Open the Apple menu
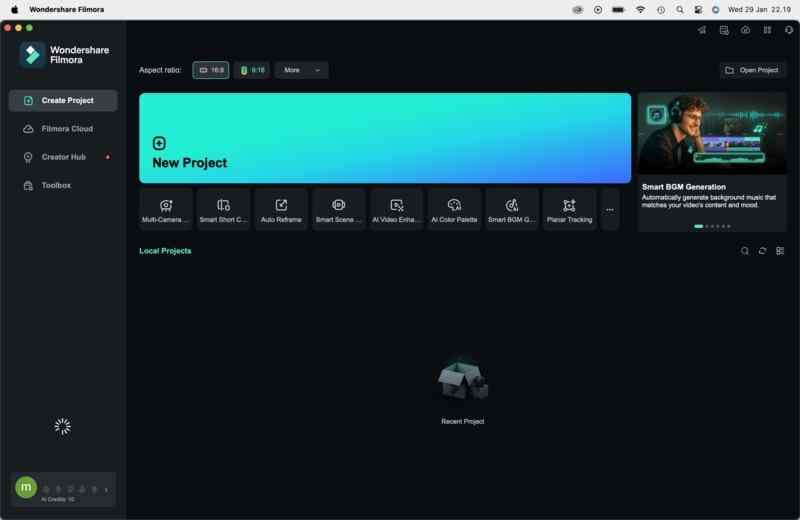This screenshot has width=800, height=520. (14, 9)
